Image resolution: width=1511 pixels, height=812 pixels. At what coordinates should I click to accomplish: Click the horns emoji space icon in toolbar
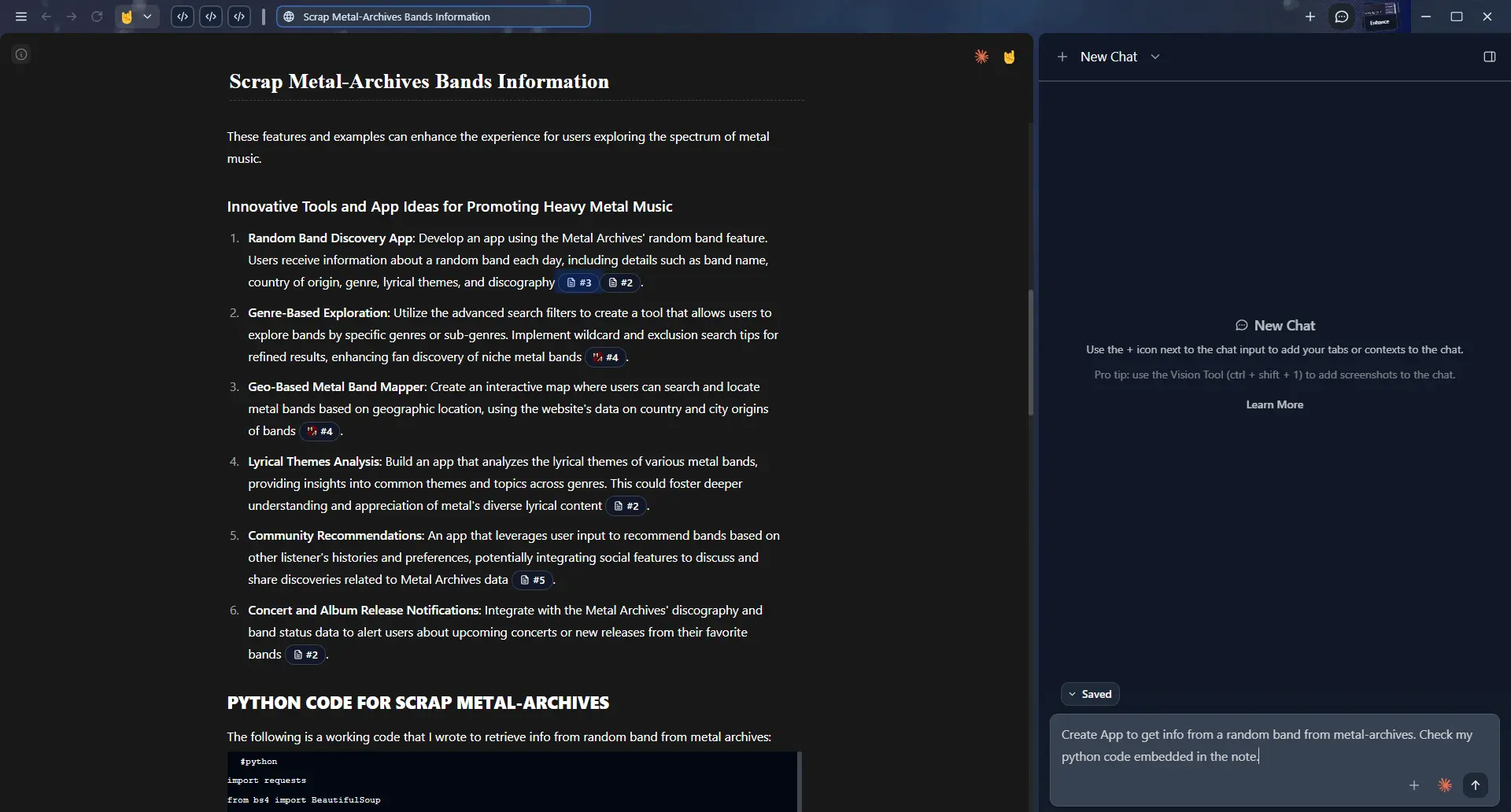coord(127,17)
